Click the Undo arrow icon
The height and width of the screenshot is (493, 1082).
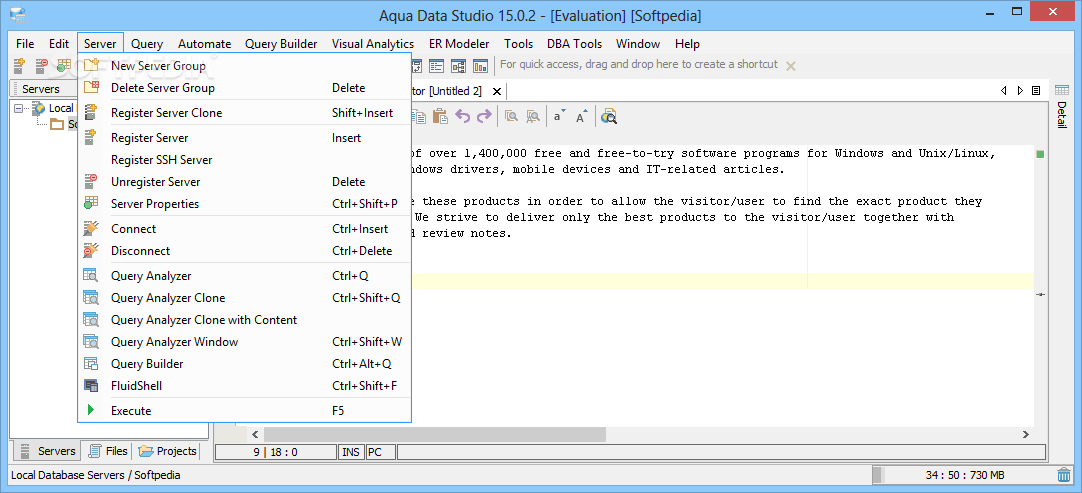(x=462, y=116)
